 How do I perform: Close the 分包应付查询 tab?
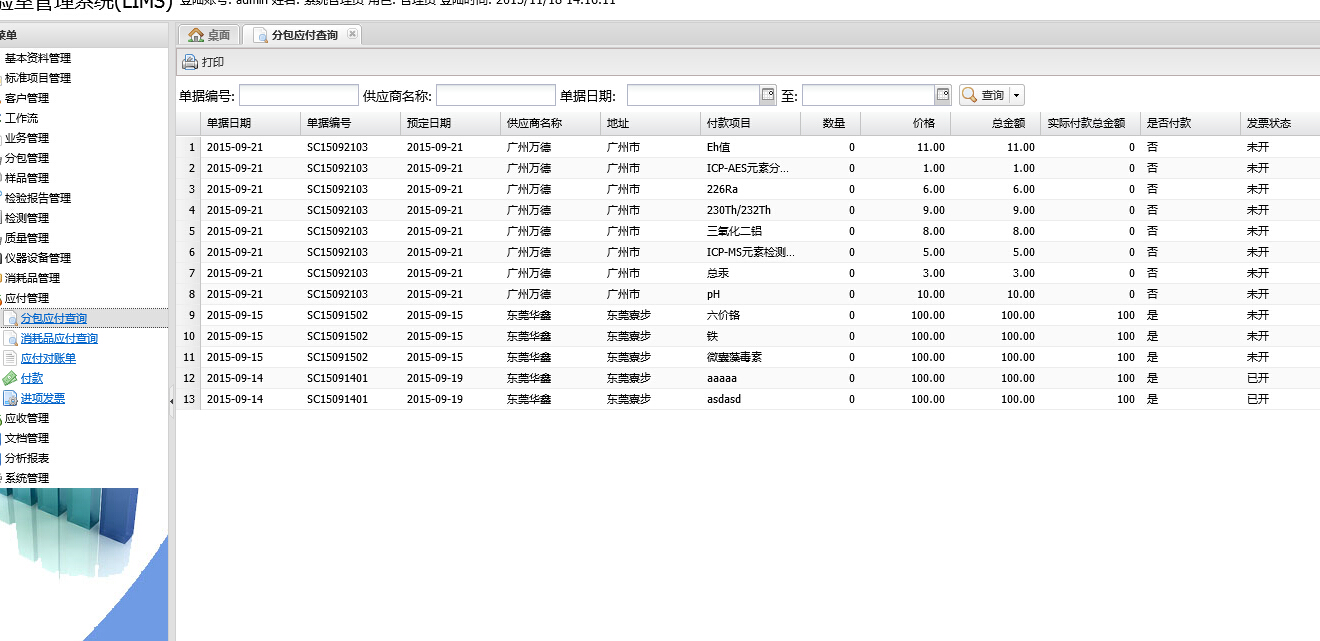coord(352,34)
